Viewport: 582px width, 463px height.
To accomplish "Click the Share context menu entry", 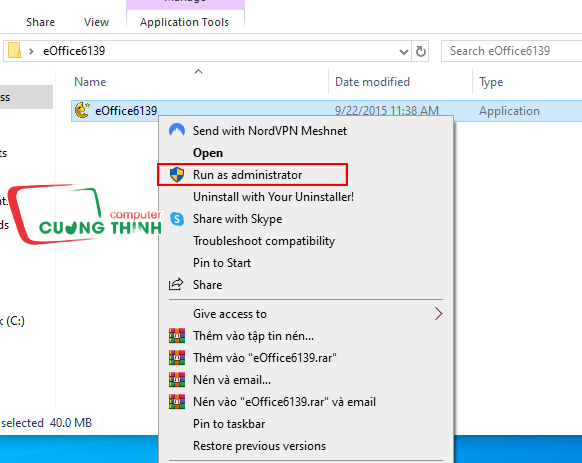I will pos(207,285).
